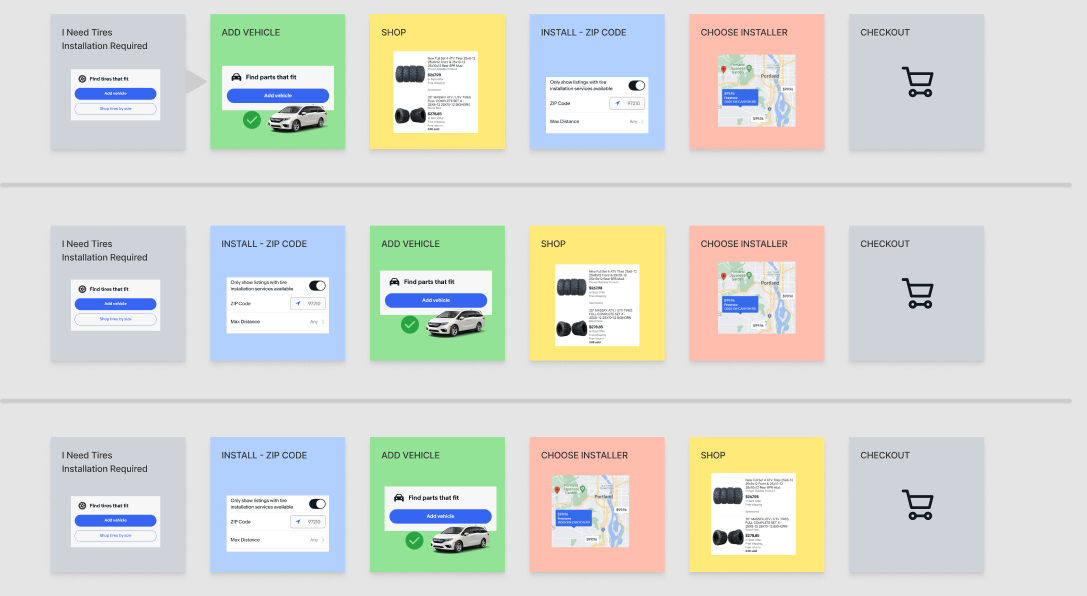Screen dimensions: 1087x596
Task: Select blue installer callout on top row map
Action: [740, 97]
